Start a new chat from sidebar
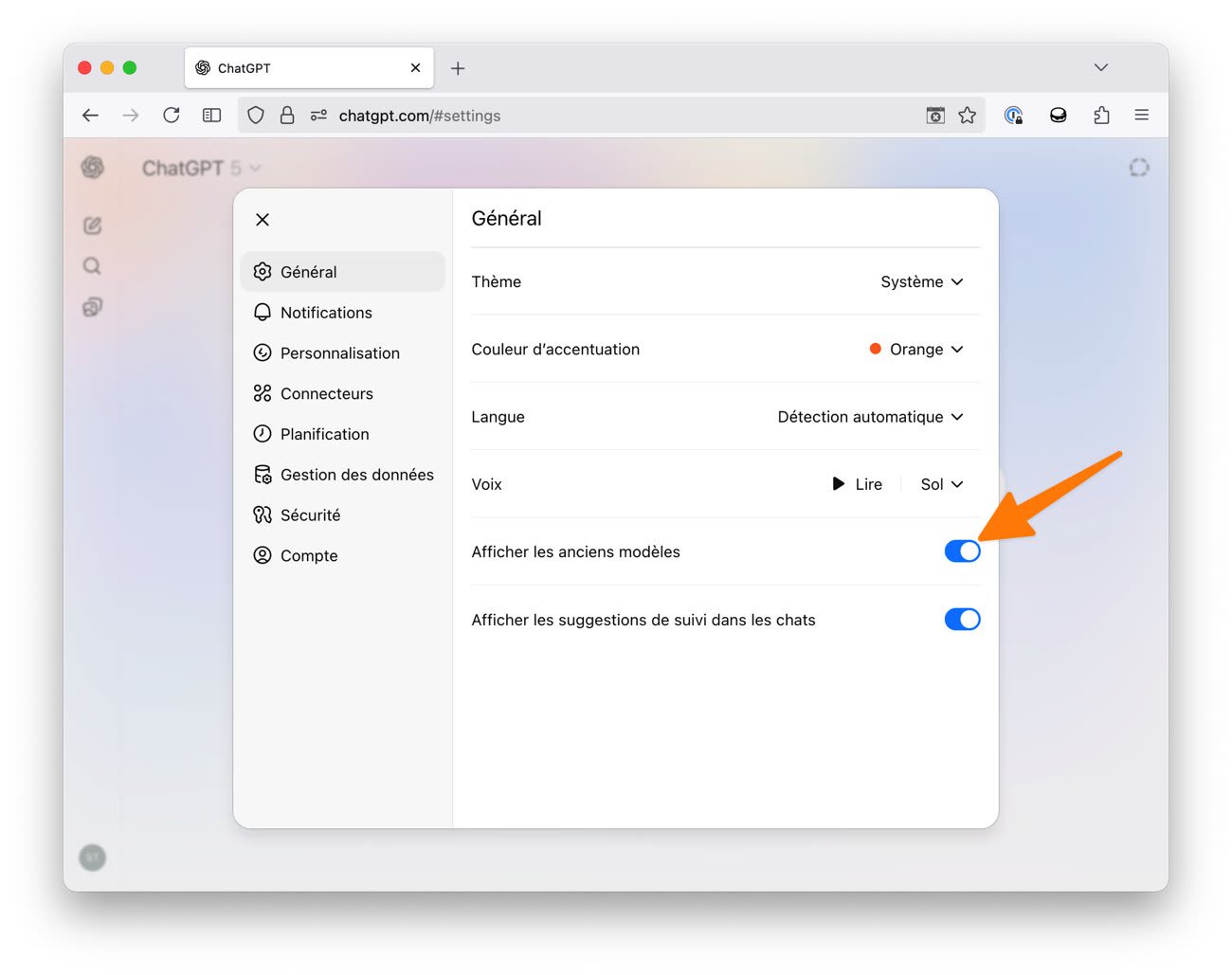 (x=92, y=226)
